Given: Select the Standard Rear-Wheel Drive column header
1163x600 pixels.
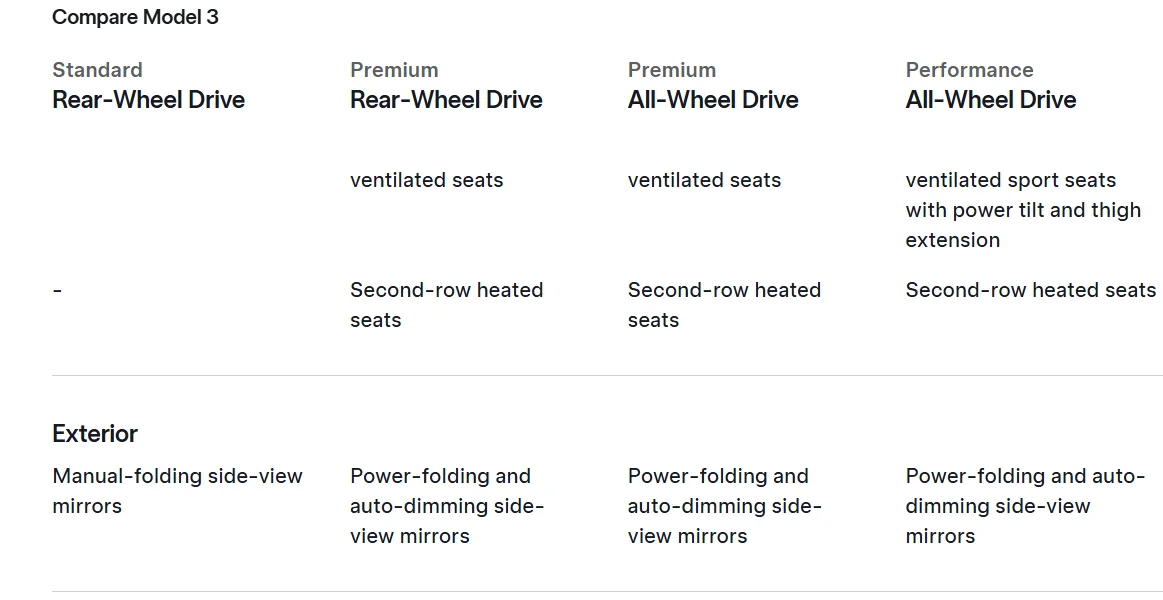Looking at the screenshot, I should pos(148,86).
